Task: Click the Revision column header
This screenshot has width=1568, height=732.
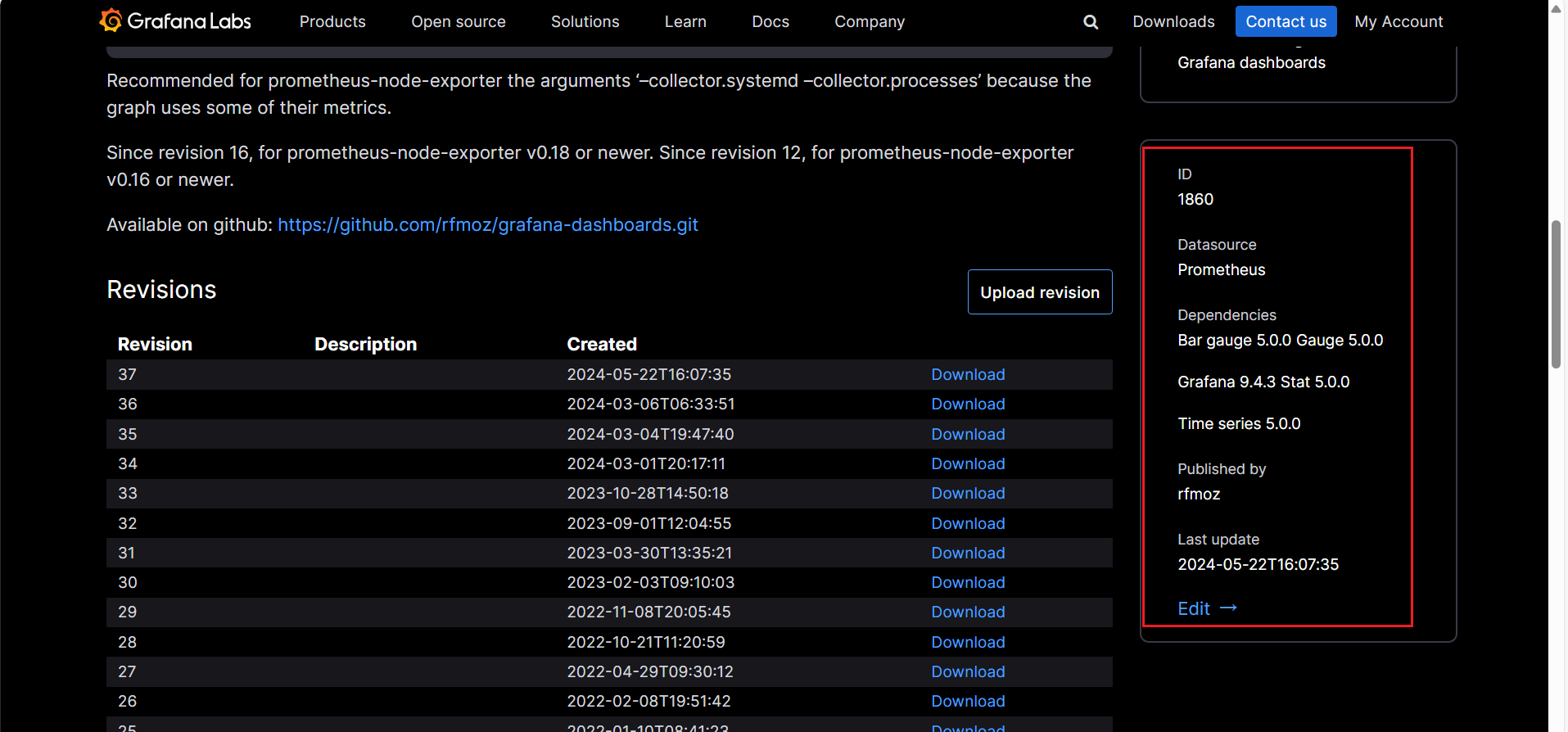Action: coord(155,344)
